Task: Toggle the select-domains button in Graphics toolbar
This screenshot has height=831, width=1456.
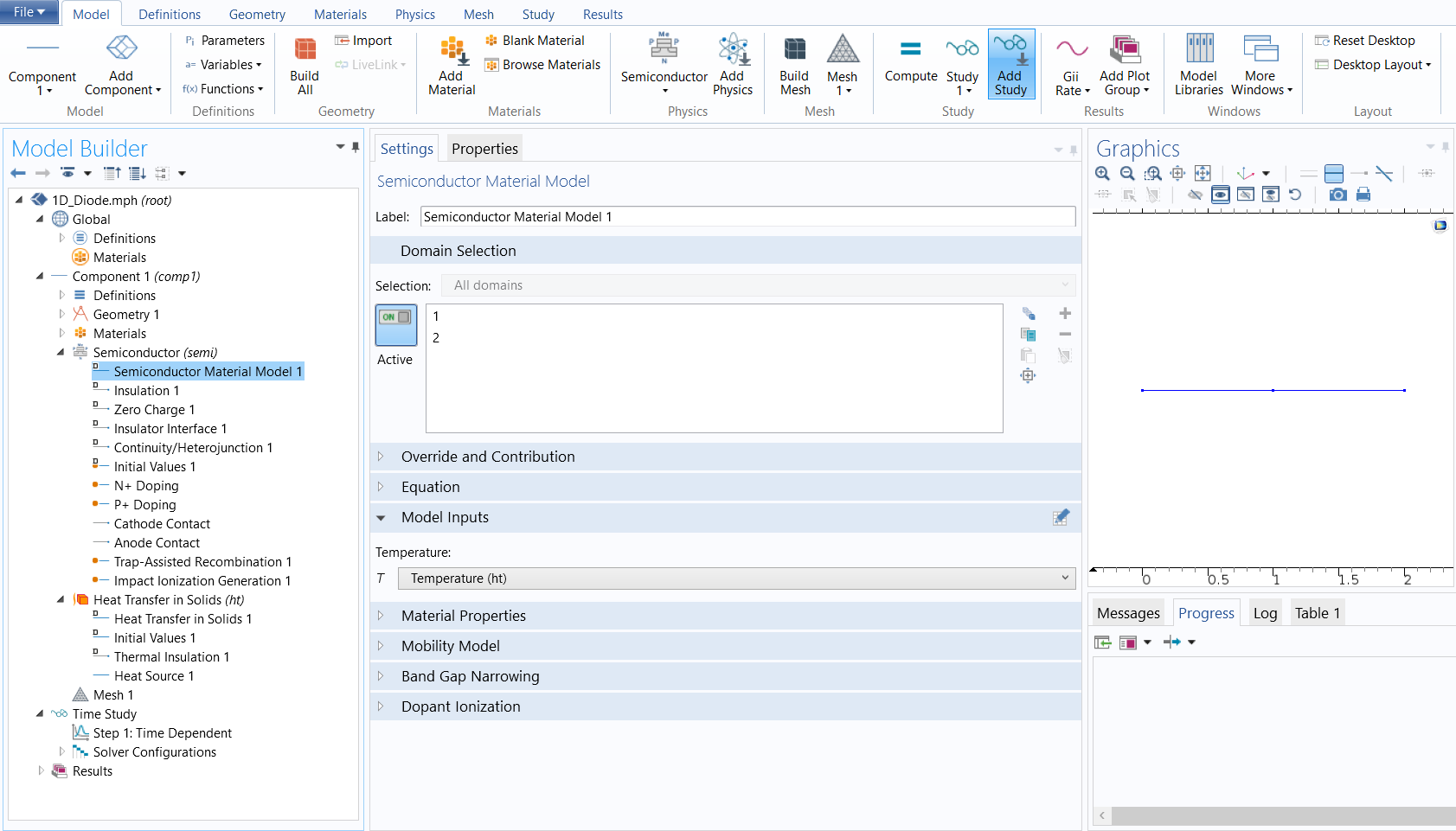Action: coord(1334,174)
